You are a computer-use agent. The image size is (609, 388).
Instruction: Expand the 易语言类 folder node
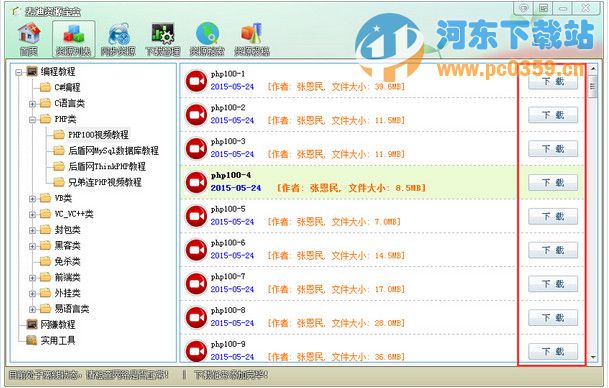pos(33,310)
